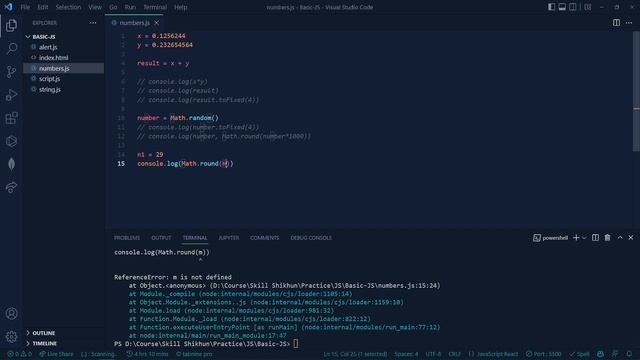640x360 pixels.
Task: Switch to the OUTPUT panel tab
Action: pos(161,238)
